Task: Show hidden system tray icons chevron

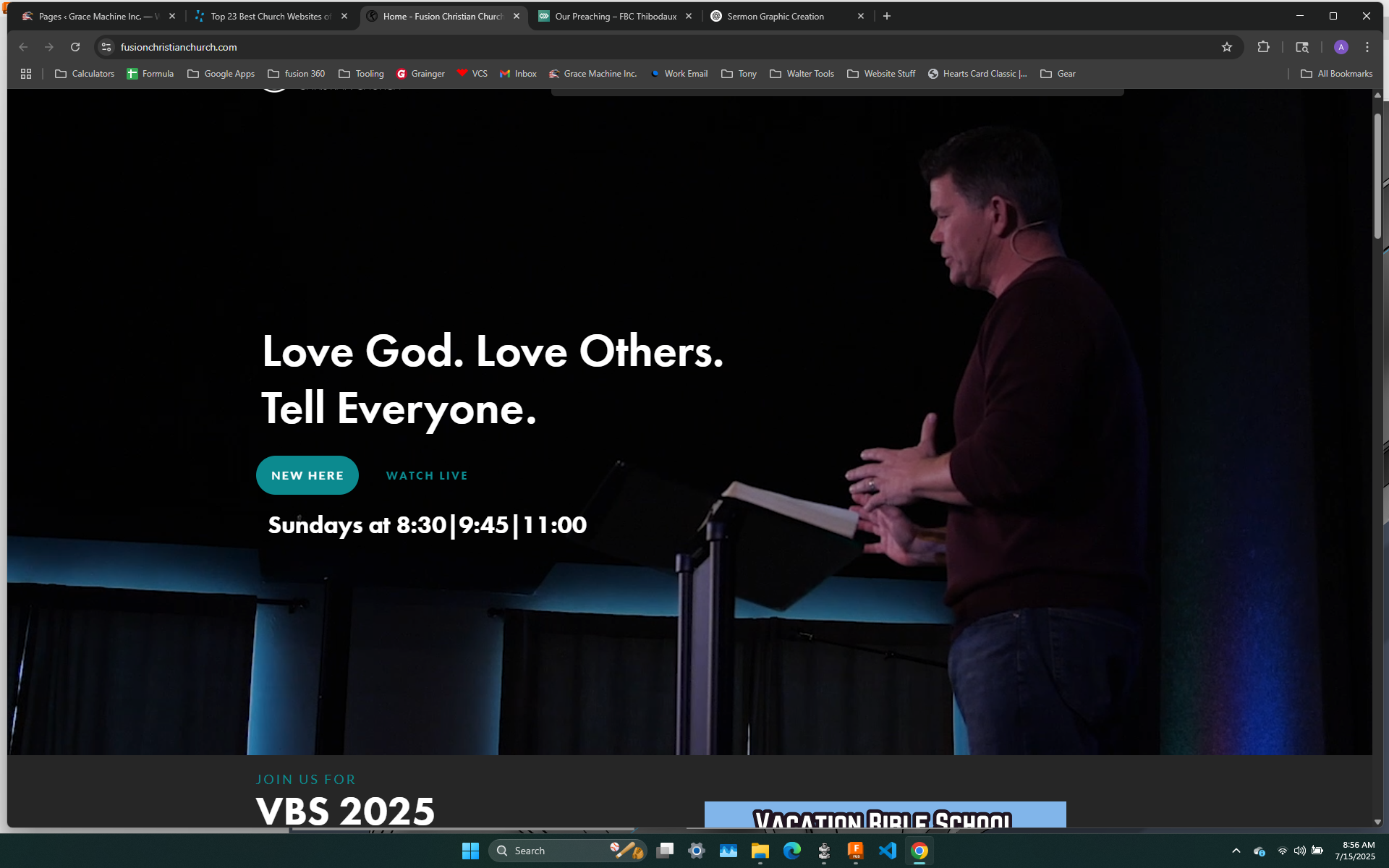Action: point(1236,851)
